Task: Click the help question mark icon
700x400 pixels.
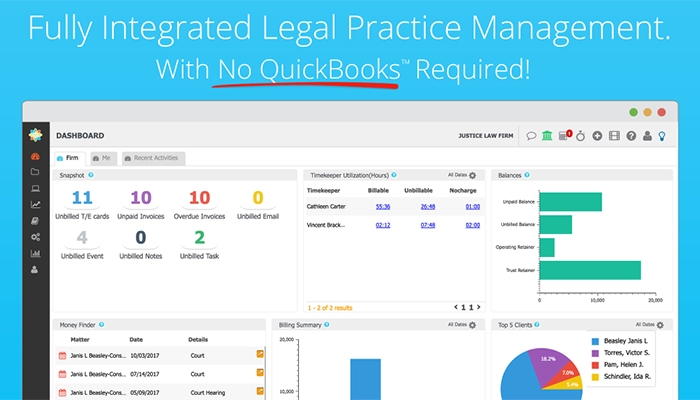Action: pyautogui.click(x=630, y=136)
